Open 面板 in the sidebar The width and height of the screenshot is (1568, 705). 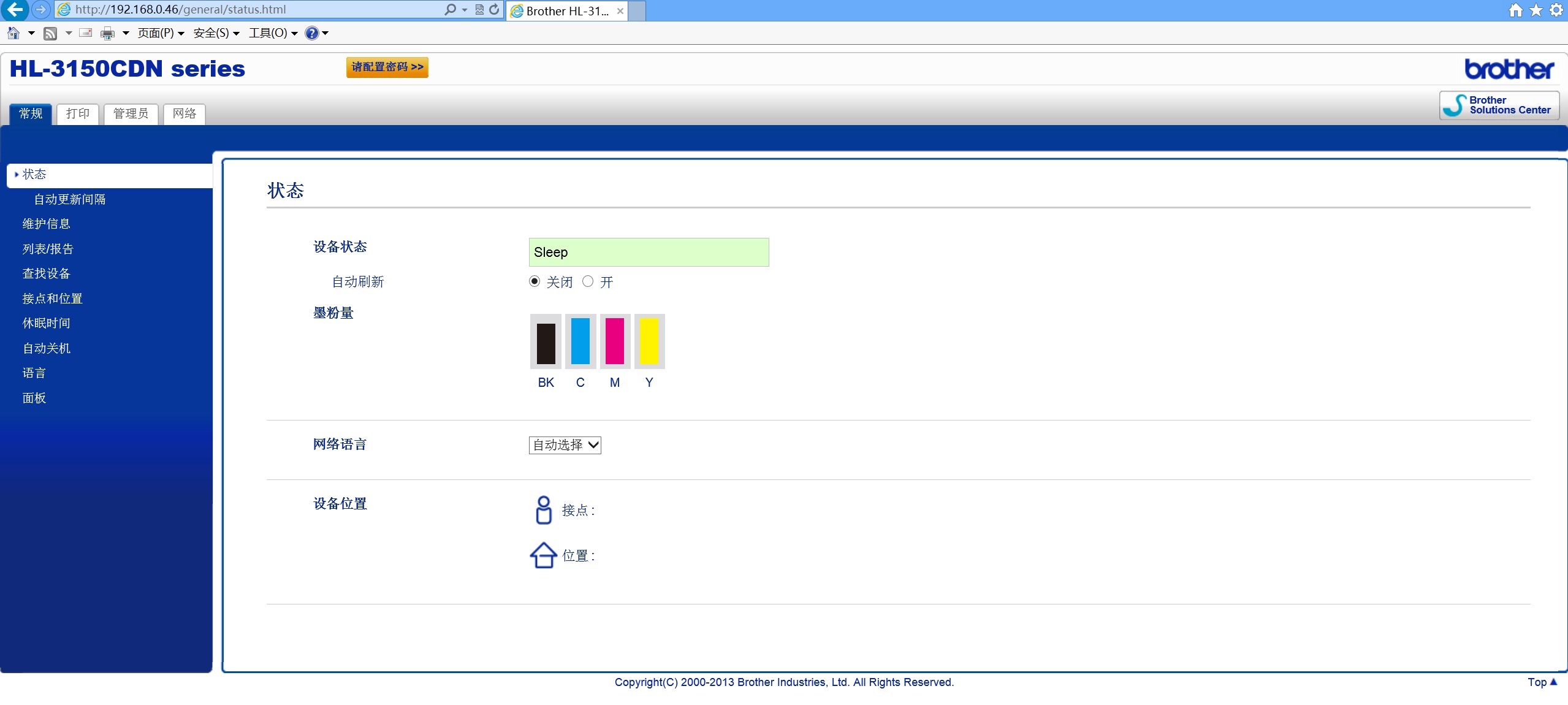tap(34, 398)
